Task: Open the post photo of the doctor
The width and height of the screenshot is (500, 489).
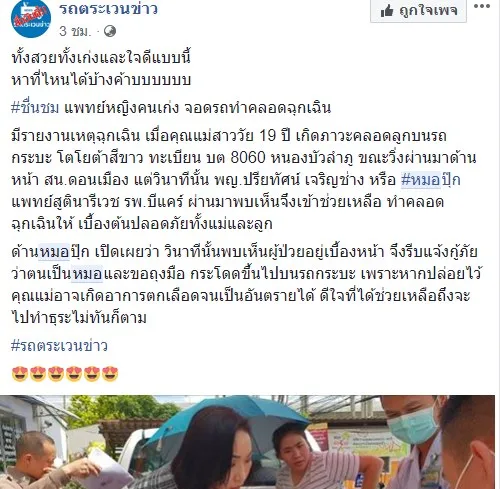Action: click(247, 442)
